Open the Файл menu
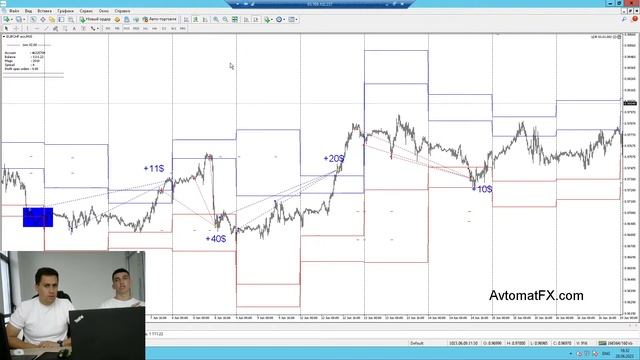The height and width of the screenshot is (360, 640). (x=14, y=11)
